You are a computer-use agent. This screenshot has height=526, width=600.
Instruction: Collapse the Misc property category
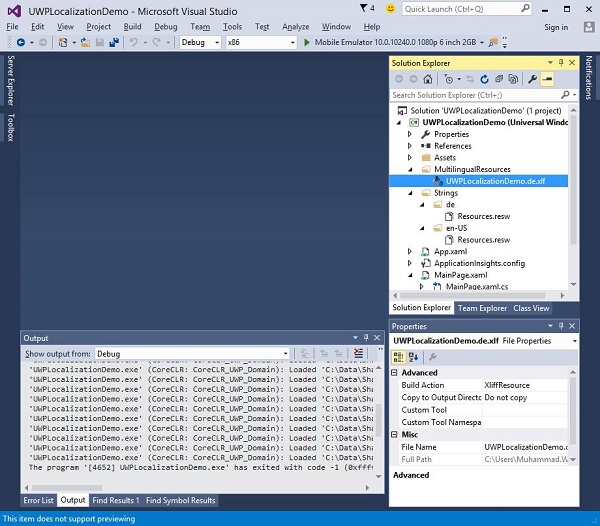point(395,435)
